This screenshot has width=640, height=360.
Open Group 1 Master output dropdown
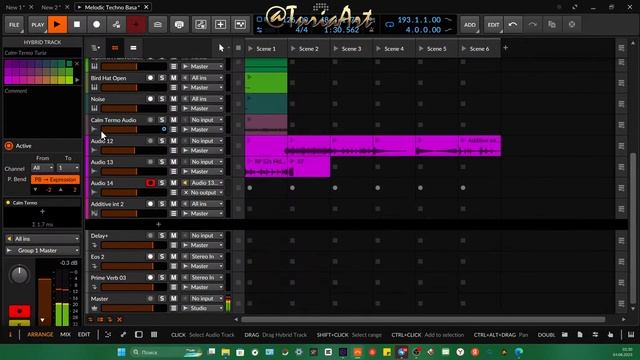click(x=42, y=251)
